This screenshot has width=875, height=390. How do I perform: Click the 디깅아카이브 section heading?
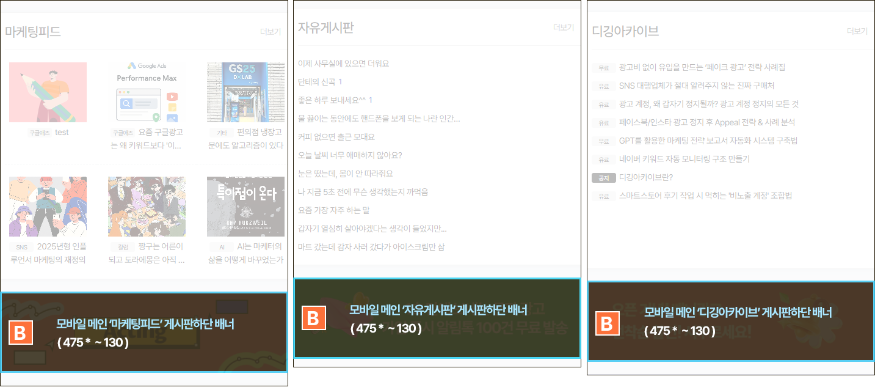[x=626, y=31]
